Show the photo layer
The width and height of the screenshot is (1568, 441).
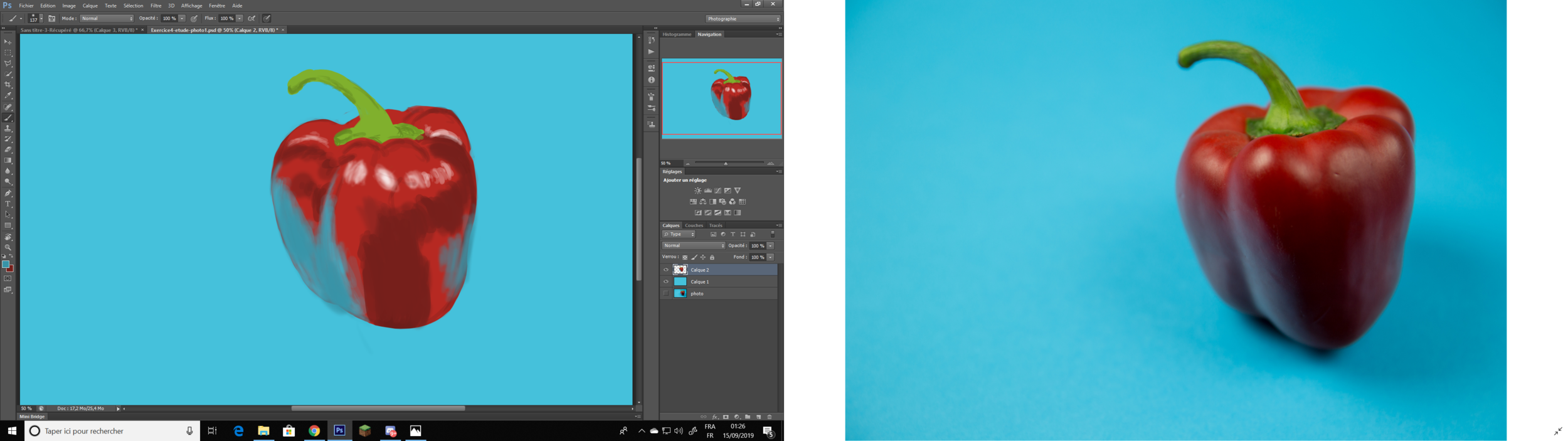[x=666, y=294]
